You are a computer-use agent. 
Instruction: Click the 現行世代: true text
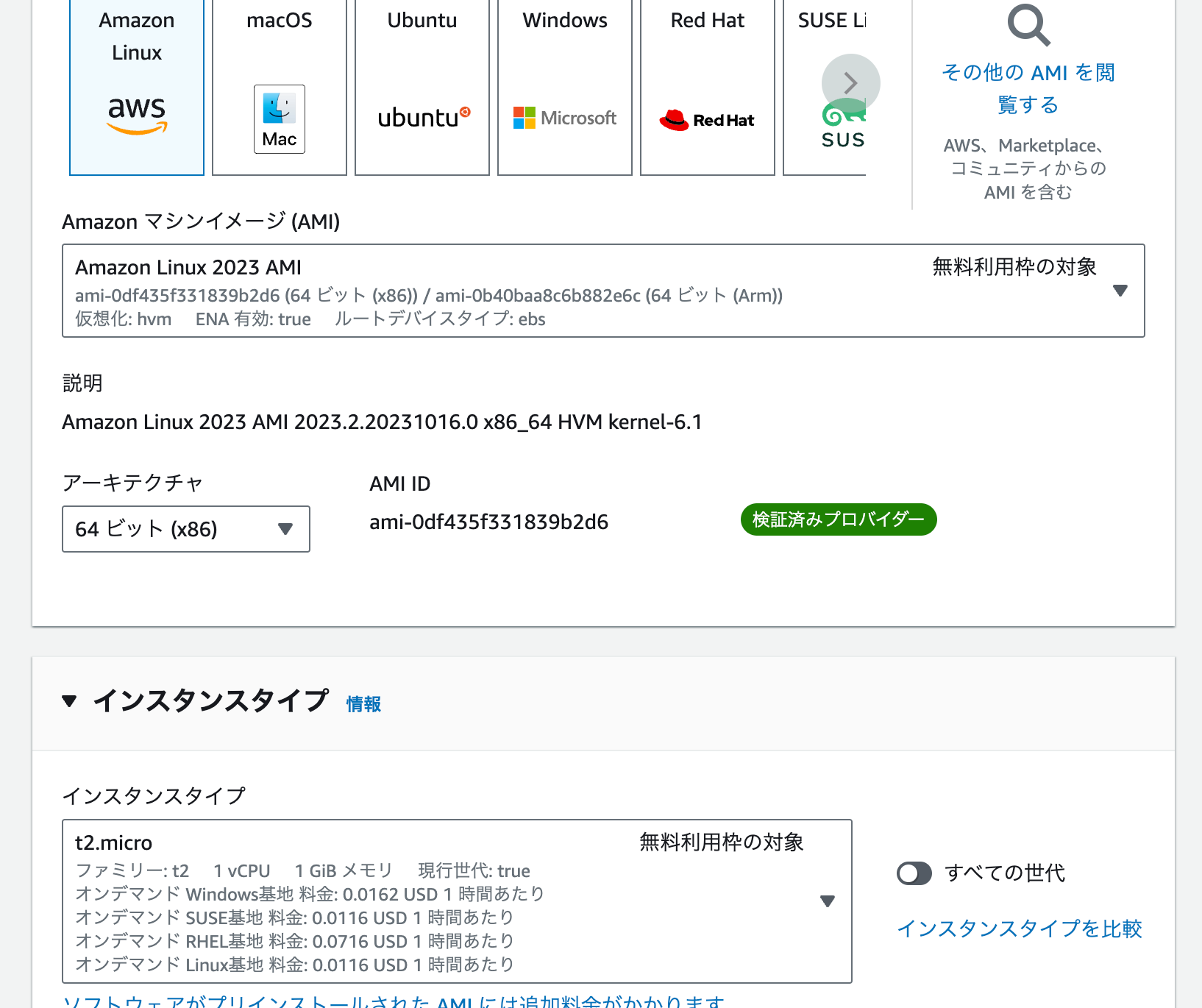pyautogui.click(x=474, y=870)
